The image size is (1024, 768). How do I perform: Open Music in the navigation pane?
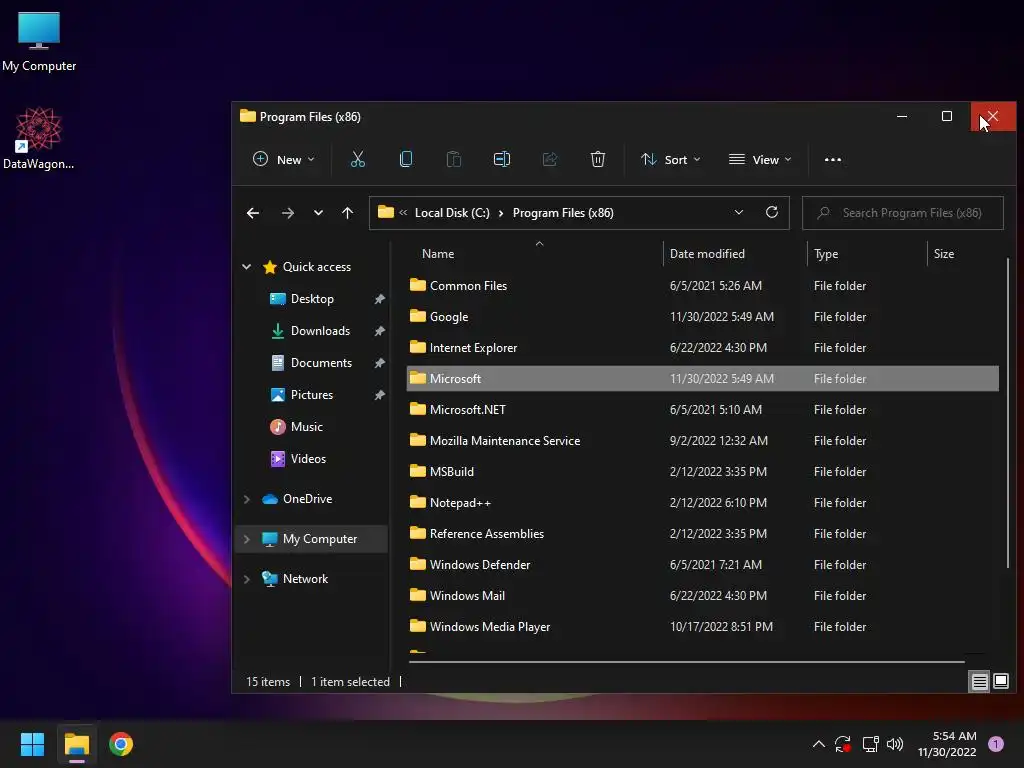(306, 427)
